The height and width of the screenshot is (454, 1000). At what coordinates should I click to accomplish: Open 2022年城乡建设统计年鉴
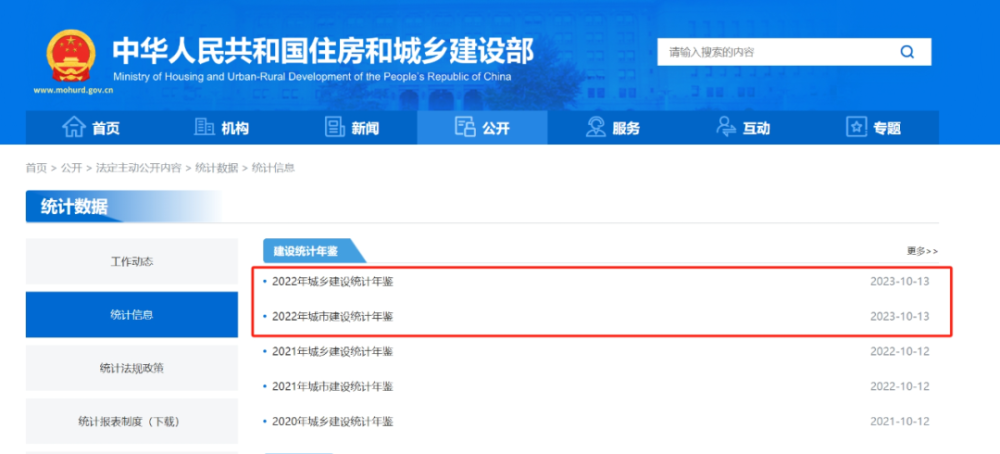332,281
